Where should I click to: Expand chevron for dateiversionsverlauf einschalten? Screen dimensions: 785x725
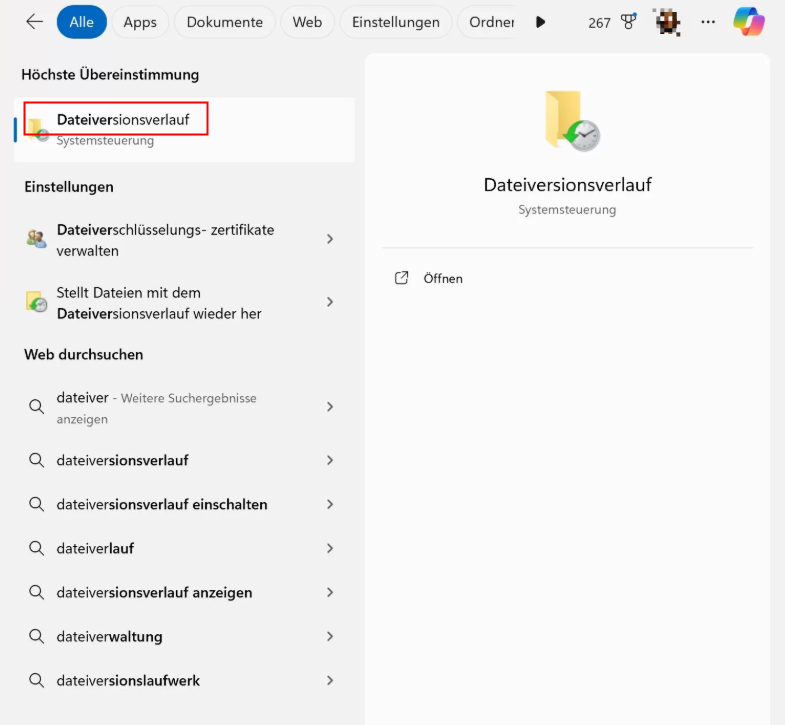pos(330,505)
